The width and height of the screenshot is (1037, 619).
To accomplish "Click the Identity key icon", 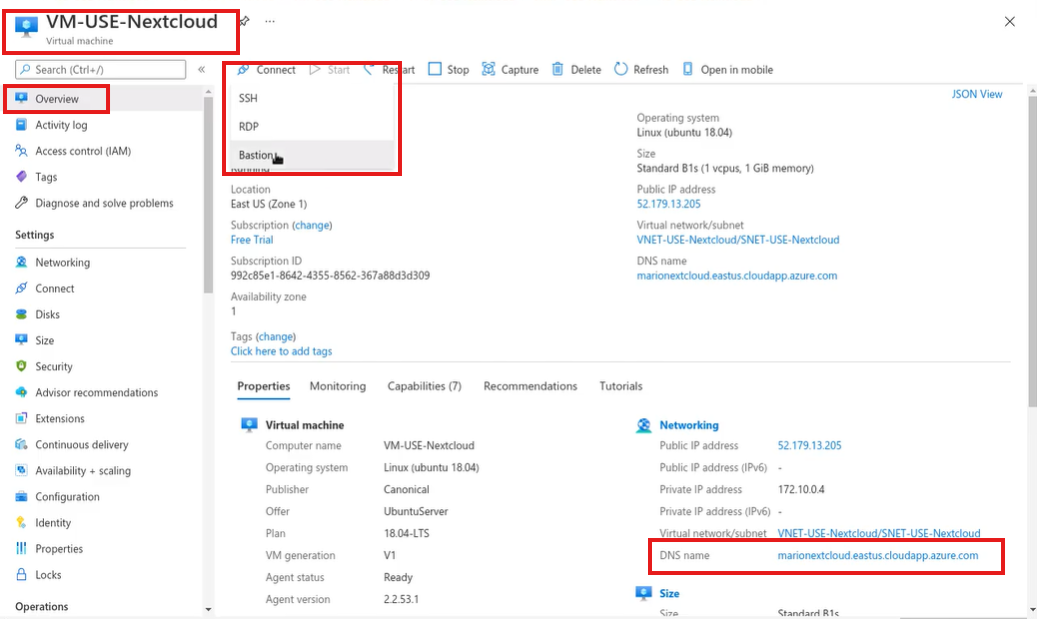I will 21,522.
